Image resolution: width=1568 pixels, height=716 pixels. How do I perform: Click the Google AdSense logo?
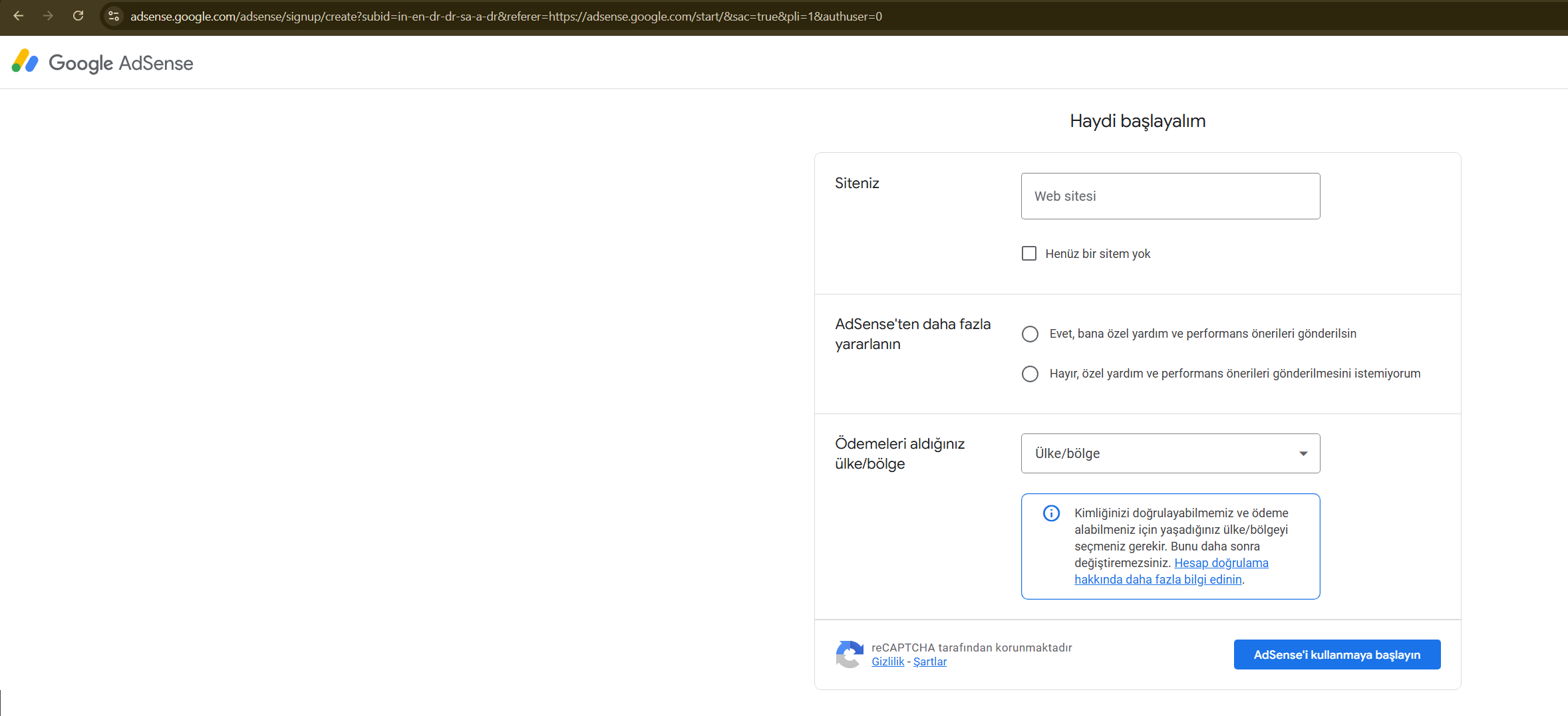click(102, 62)
